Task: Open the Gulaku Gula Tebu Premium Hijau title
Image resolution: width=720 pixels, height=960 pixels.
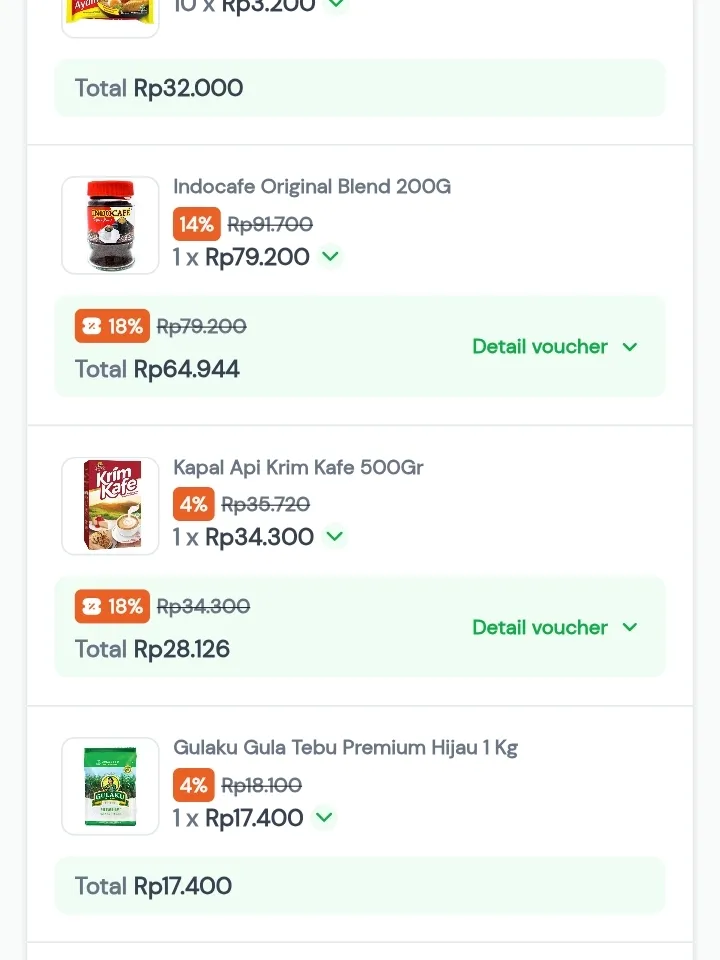Action: pyautogui.click(x=345, y=748)
